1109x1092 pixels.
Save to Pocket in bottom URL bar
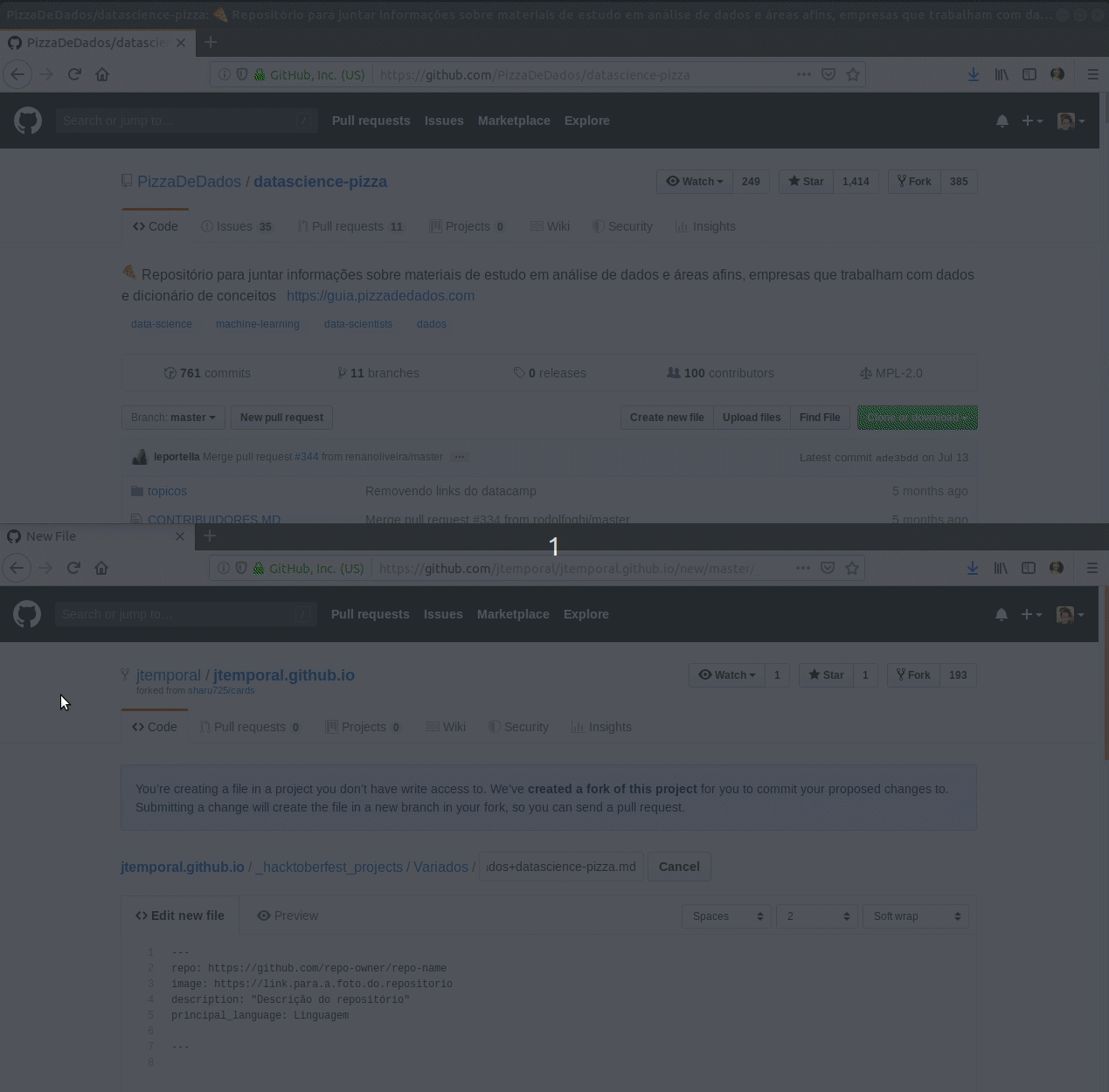(828, 568)
